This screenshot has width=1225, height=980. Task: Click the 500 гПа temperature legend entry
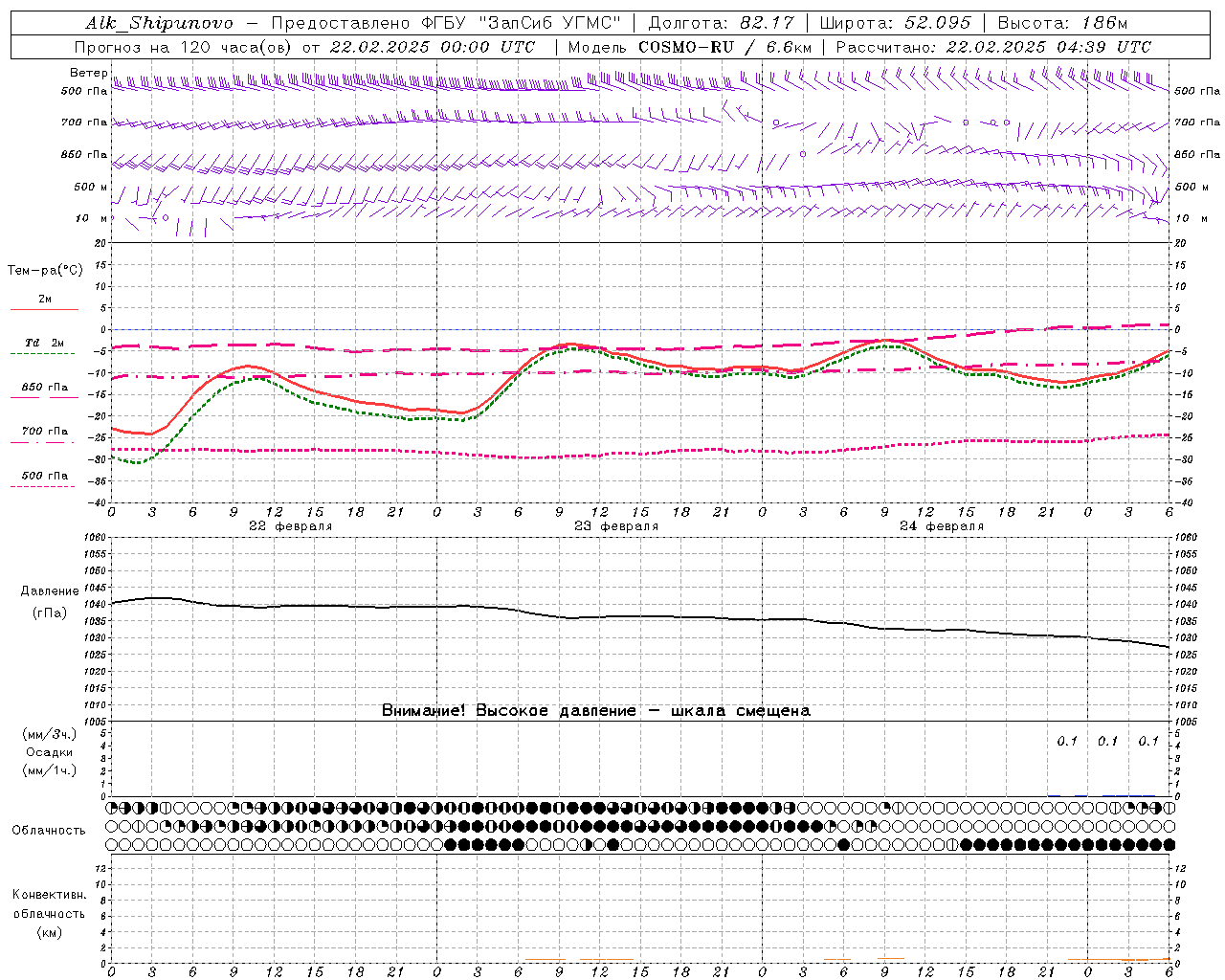[45, 476]
